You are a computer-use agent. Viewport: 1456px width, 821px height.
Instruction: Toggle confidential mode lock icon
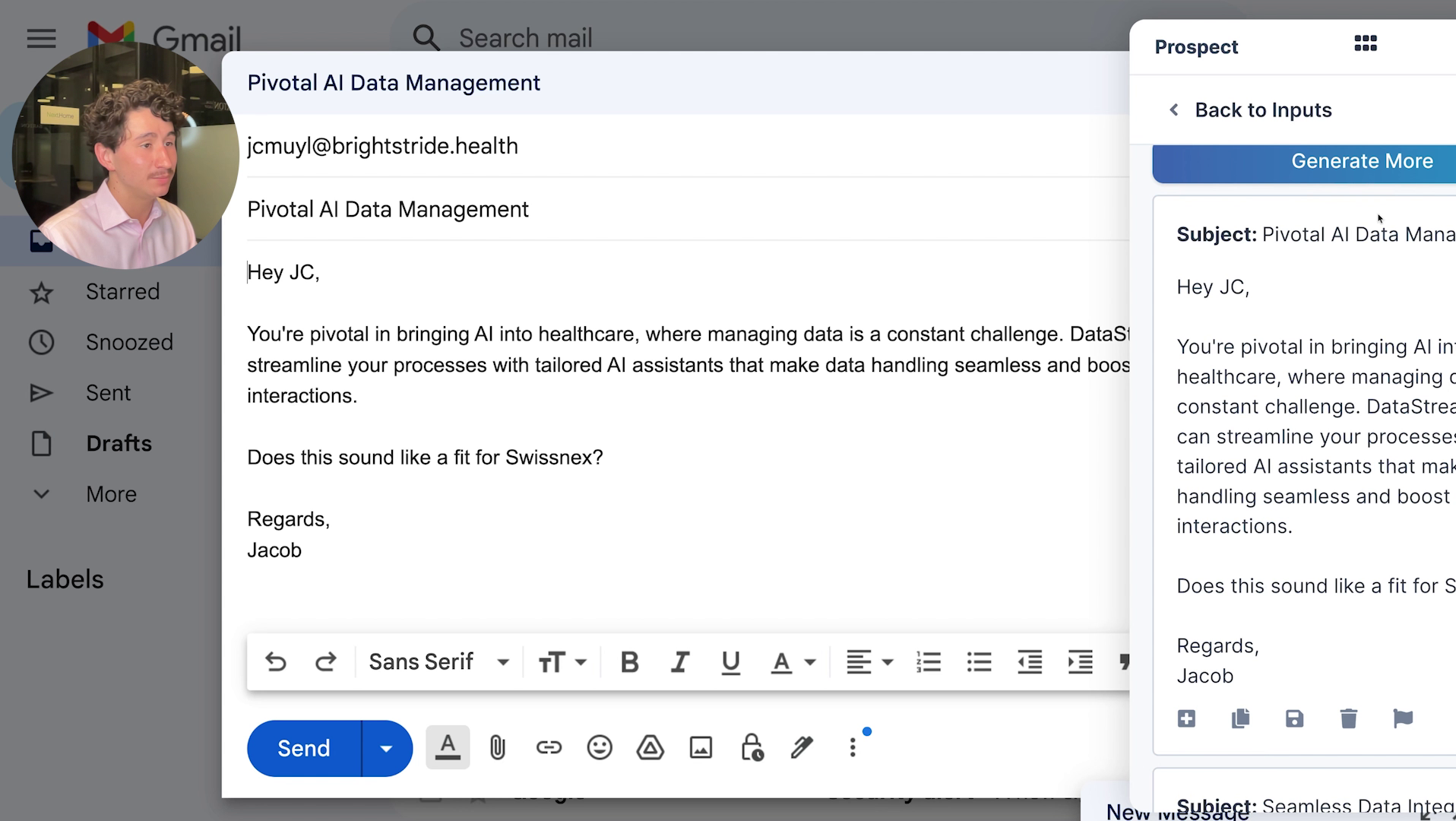752,748
